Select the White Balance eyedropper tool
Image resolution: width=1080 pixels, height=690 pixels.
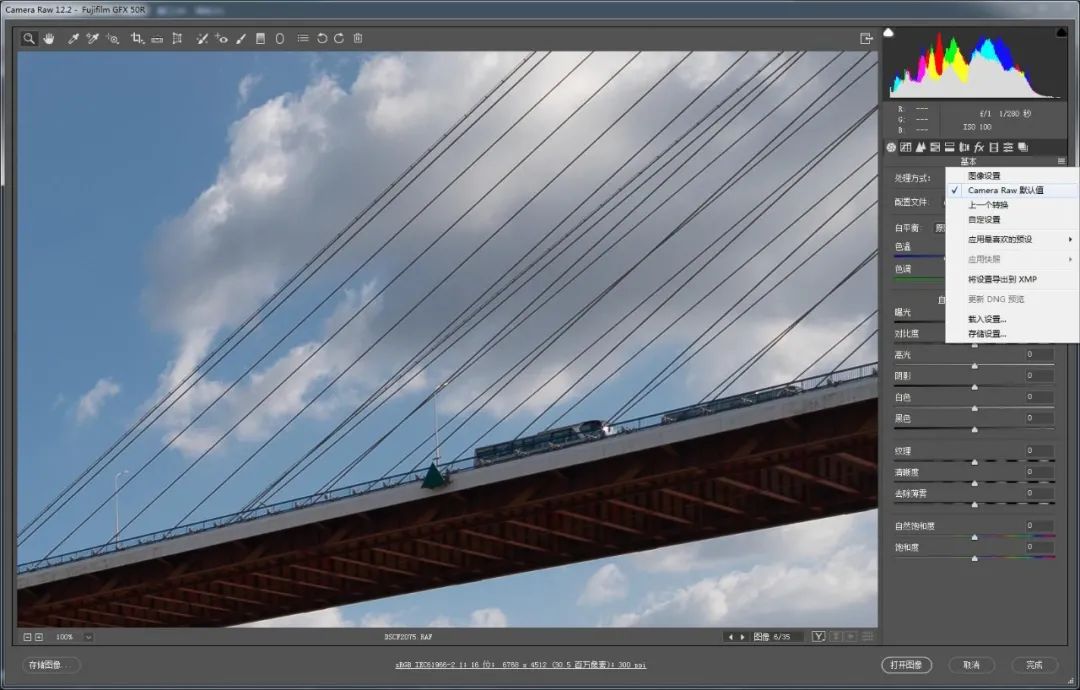click(x=73, y=39)
